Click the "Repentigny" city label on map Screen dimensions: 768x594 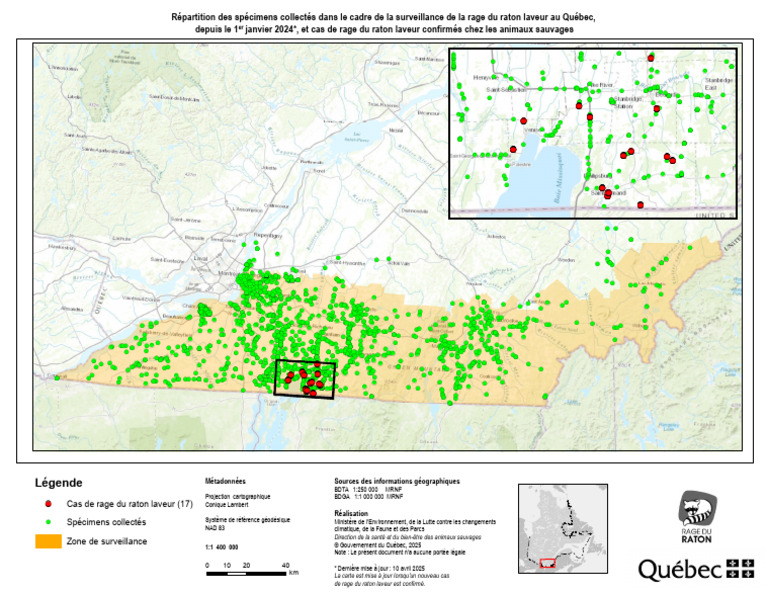click(x=268, y=235)
